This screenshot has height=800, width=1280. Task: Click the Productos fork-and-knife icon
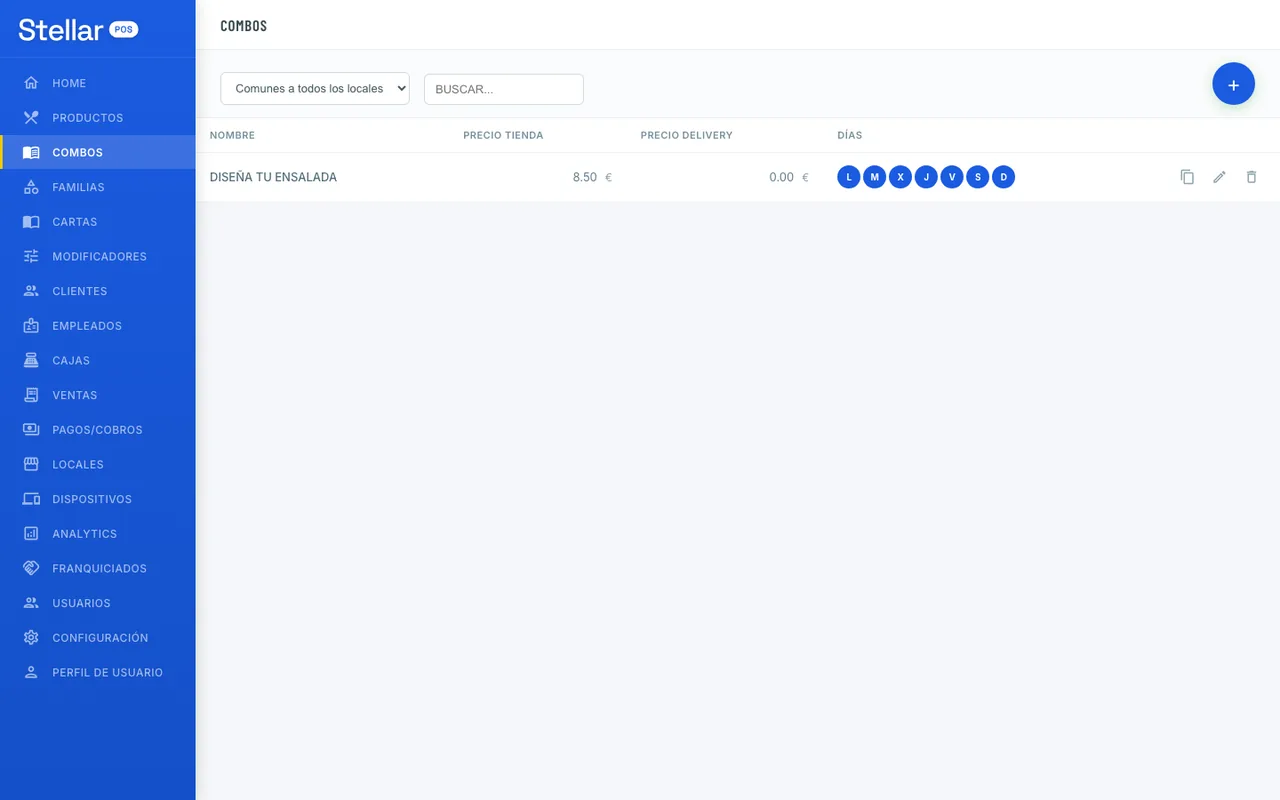click(31, 118)
